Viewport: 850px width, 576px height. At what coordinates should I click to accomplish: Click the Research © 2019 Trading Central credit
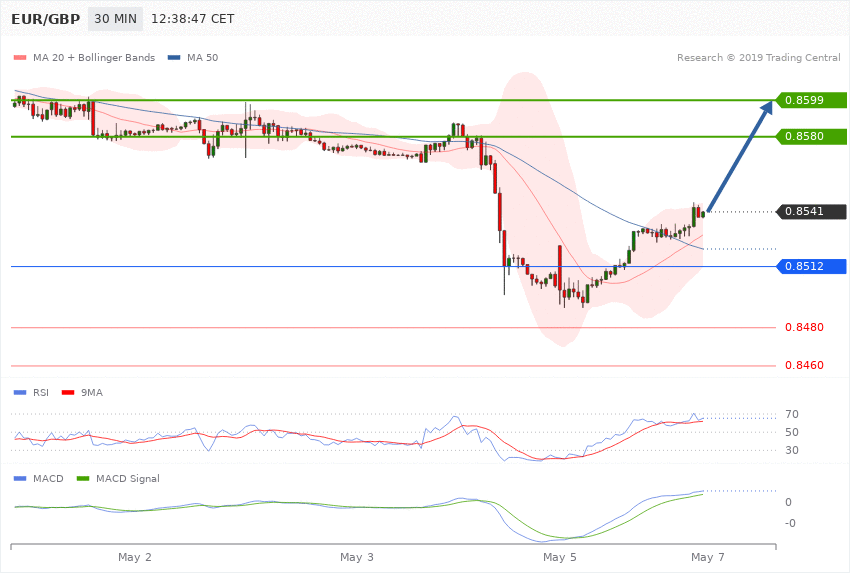[x=758, y=57]
